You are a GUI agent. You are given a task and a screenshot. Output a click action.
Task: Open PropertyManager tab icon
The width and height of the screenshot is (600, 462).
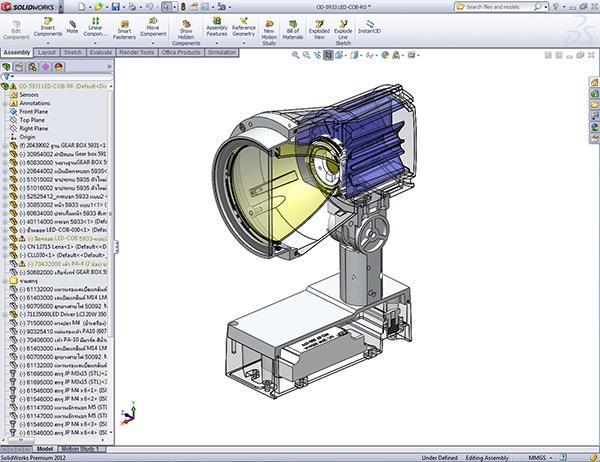pos(19,67)
